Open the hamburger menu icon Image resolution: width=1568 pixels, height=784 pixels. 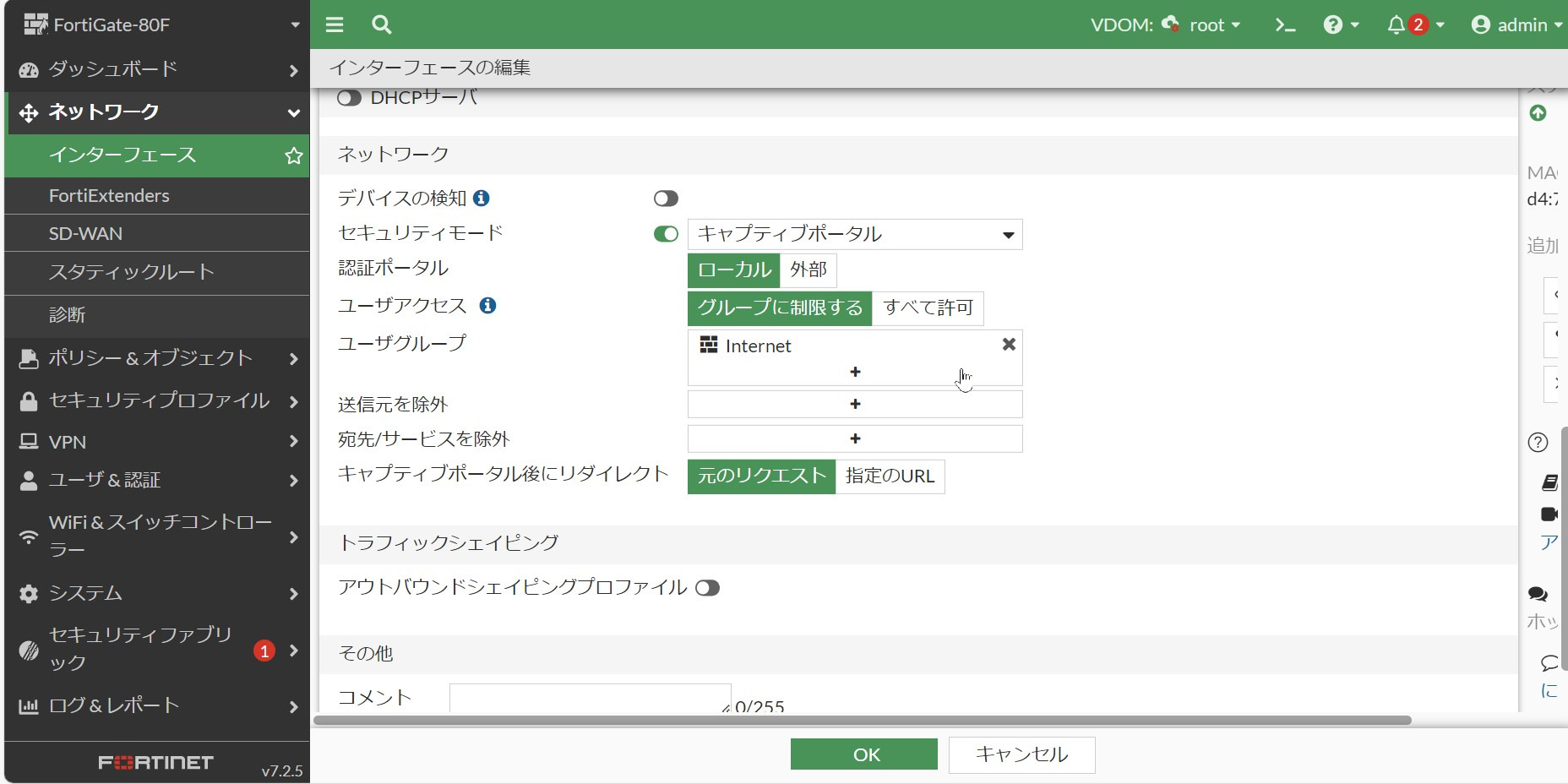coord(335,24)
